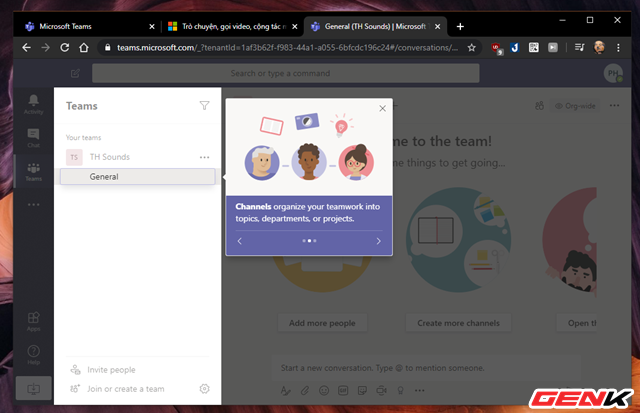Open the Activity bell in the sidebar
The image size is (640, 413).
[x=34, y=104]
